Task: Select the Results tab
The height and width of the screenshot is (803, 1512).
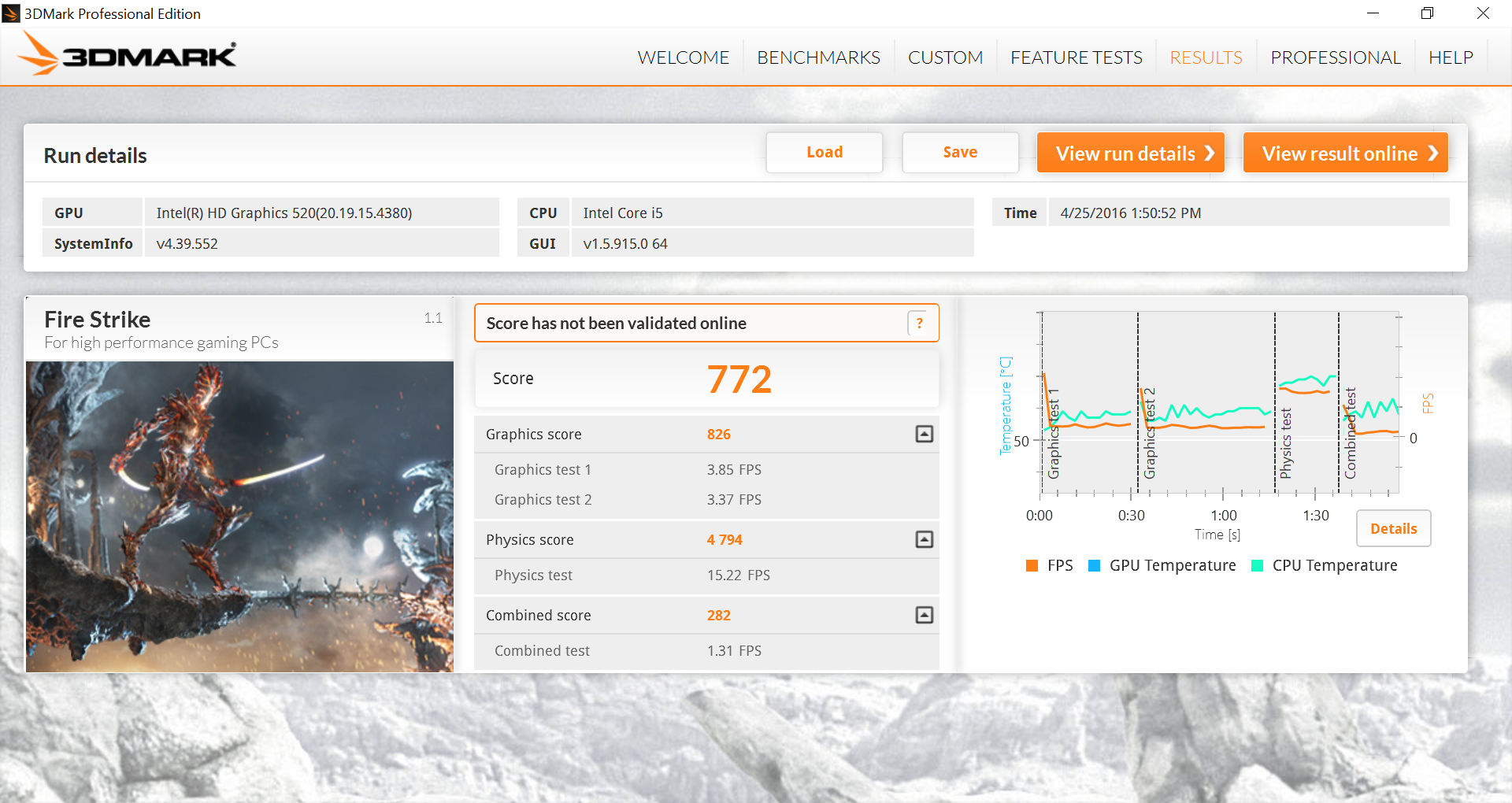Action: pos(1206,57)
